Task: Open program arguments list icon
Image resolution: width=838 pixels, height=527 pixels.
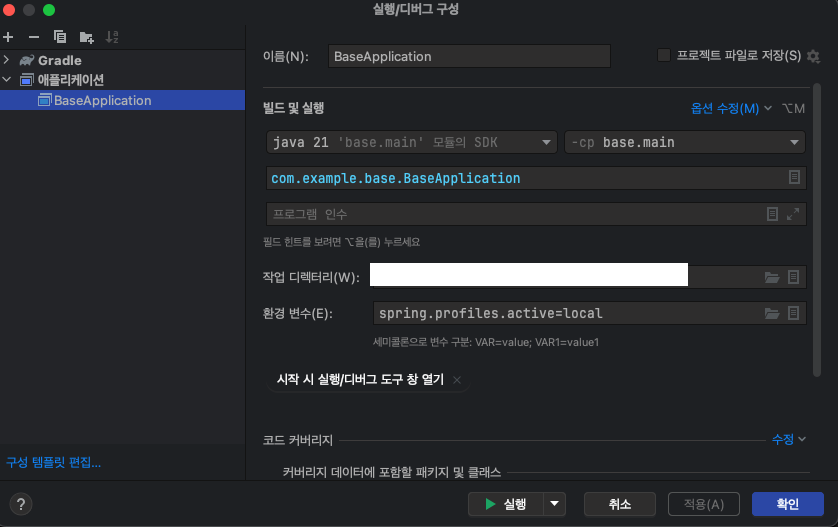Action: point(772,214)
